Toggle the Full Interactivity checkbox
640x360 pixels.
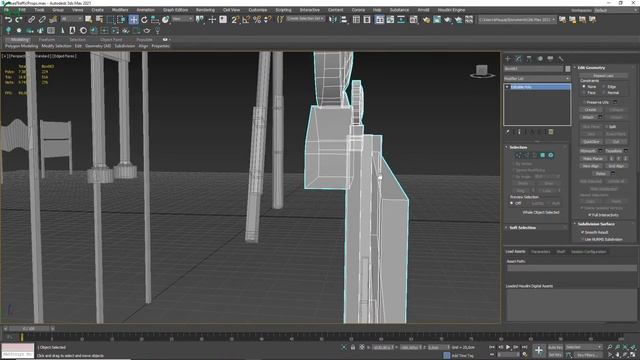click(x=589, y=215)
